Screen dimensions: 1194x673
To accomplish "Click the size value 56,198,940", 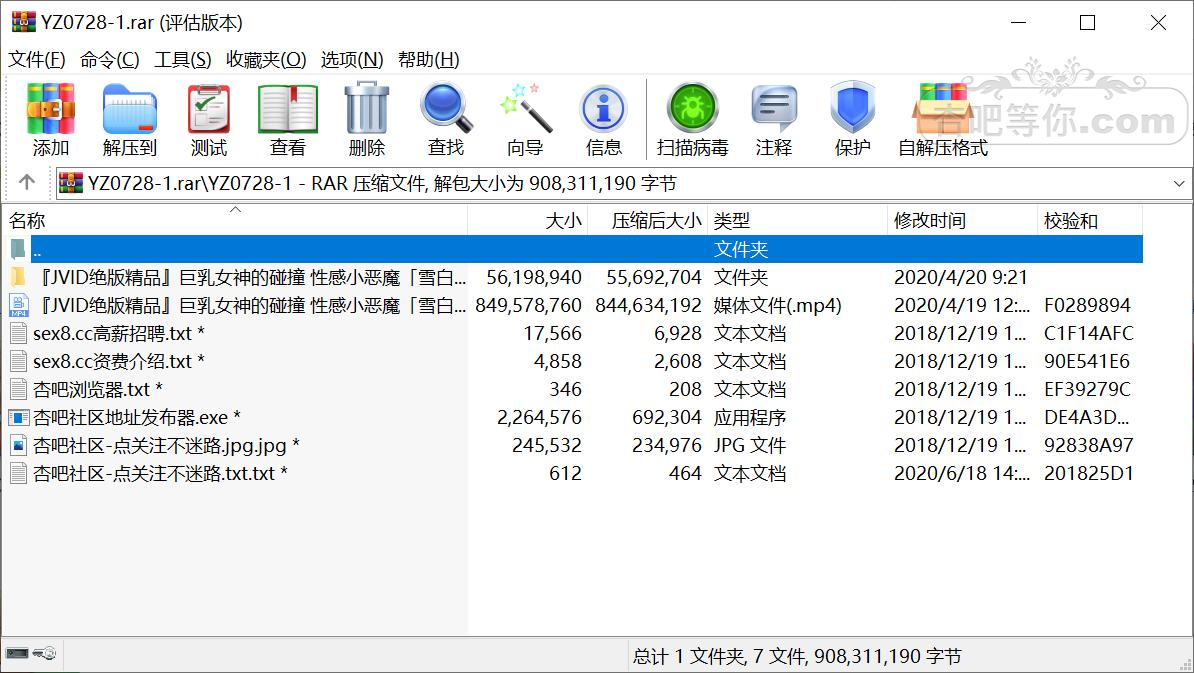I will pyautogui.click(x=534, y=277).
